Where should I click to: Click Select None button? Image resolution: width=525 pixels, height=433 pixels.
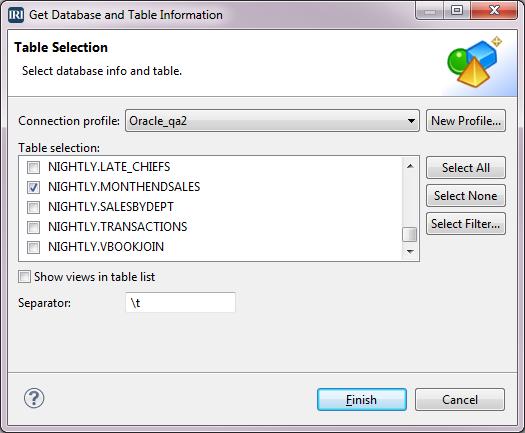coord(466,196)
